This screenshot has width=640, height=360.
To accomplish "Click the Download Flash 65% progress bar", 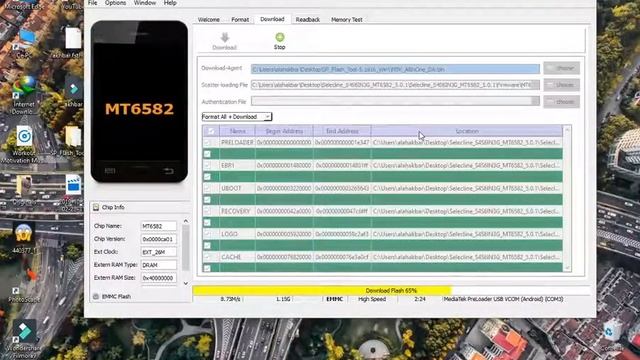I will click(x=391, y=291).
